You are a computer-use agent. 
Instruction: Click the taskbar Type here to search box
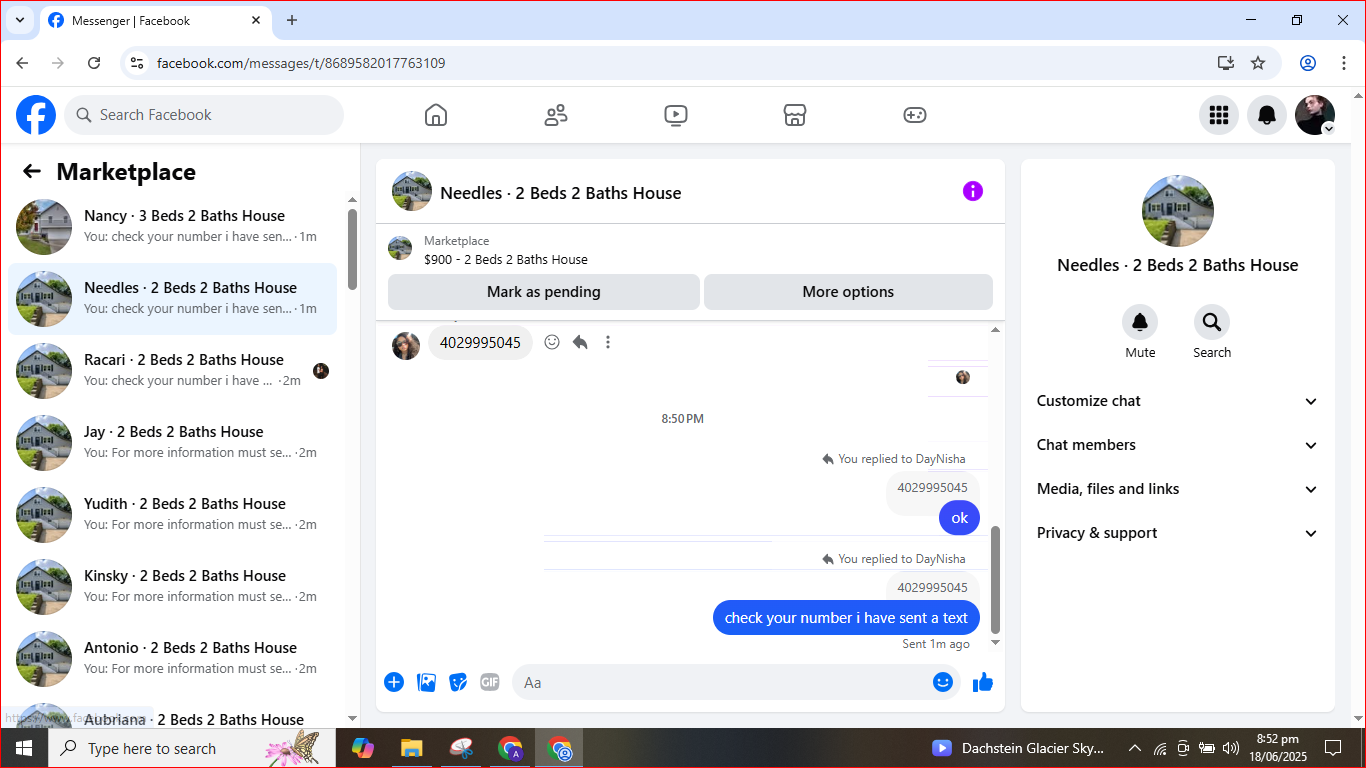190,748
